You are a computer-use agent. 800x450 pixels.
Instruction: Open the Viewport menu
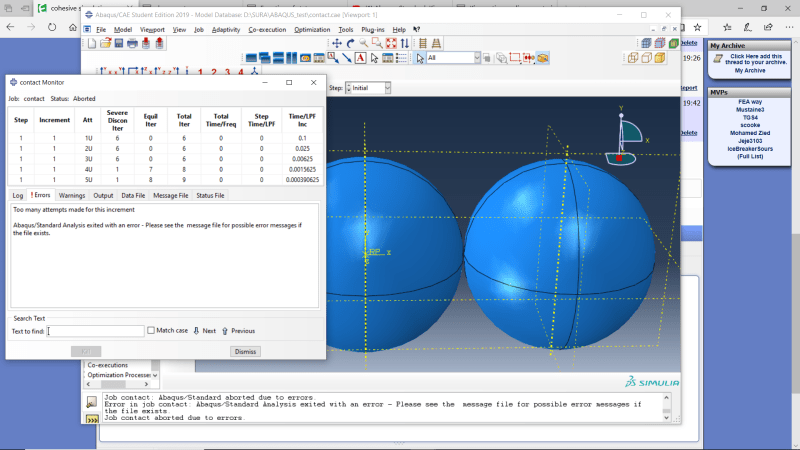152,30
